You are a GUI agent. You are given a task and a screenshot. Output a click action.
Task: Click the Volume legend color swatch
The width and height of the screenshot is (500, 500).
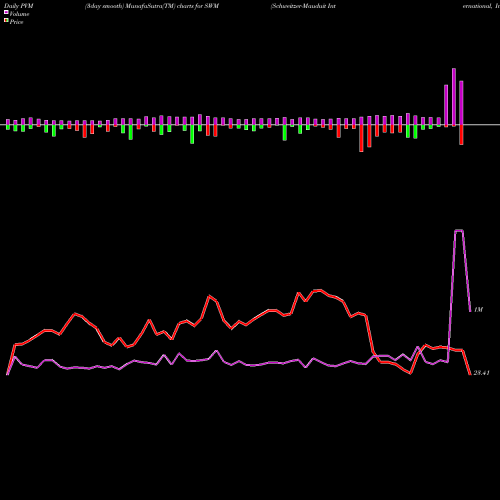[6, 12]
